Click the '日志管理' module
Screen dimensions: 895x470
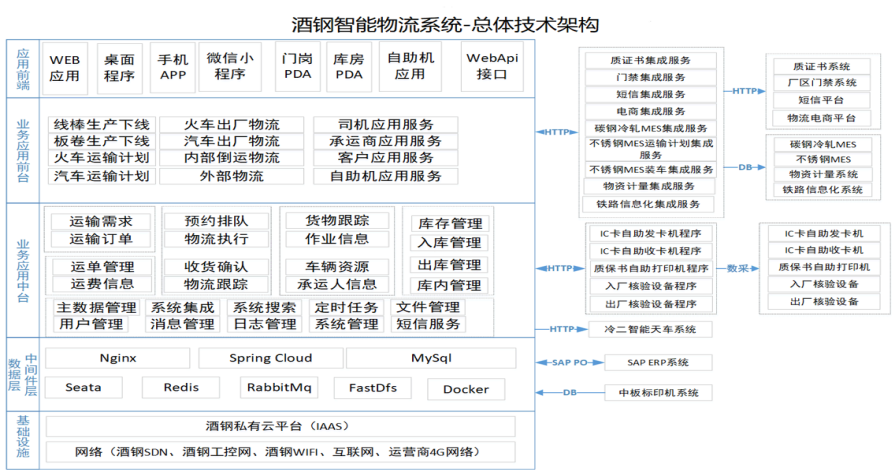pyautogui.click(x=264, y=324)
